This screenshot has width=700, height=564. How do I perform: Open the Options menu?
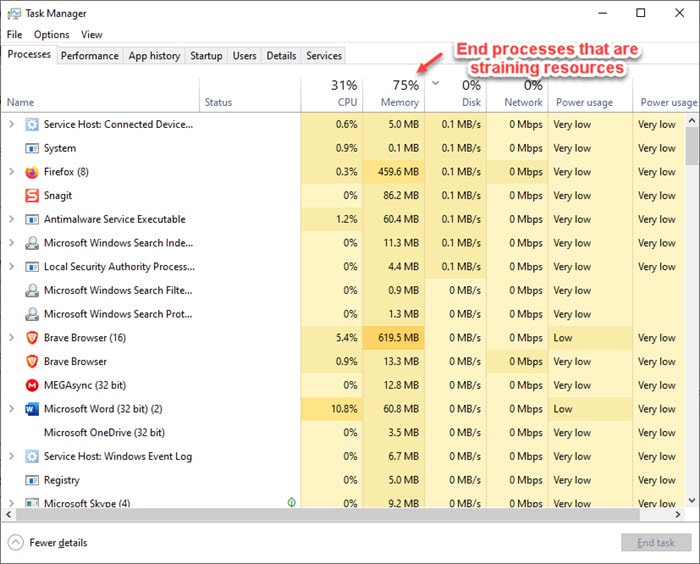click(52, 34)
